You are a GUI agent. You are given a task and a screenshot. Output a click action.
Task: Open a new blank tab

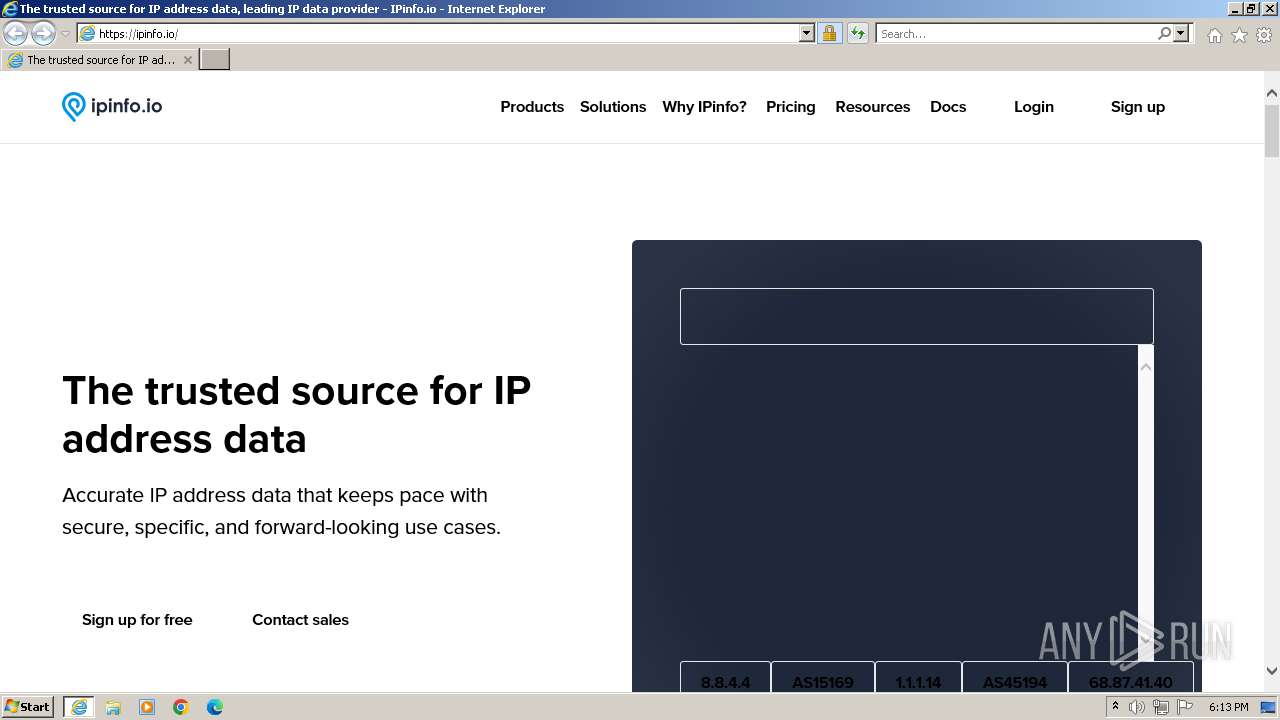(x=214, y=59)
